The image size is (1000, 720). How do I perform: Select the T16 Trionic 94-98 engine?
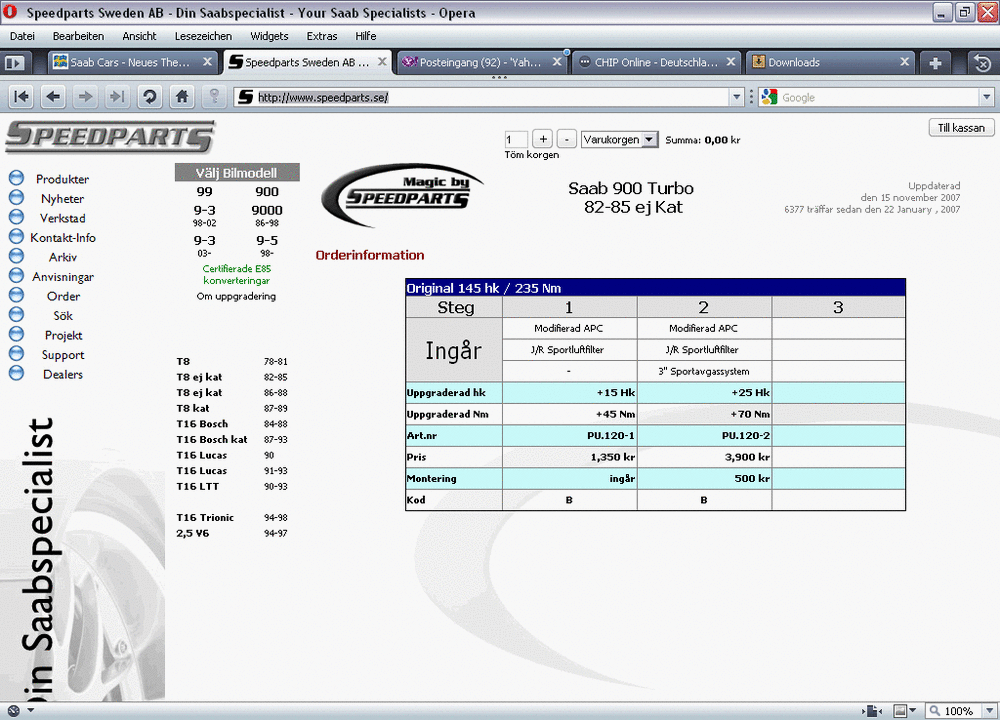[232, 518]
